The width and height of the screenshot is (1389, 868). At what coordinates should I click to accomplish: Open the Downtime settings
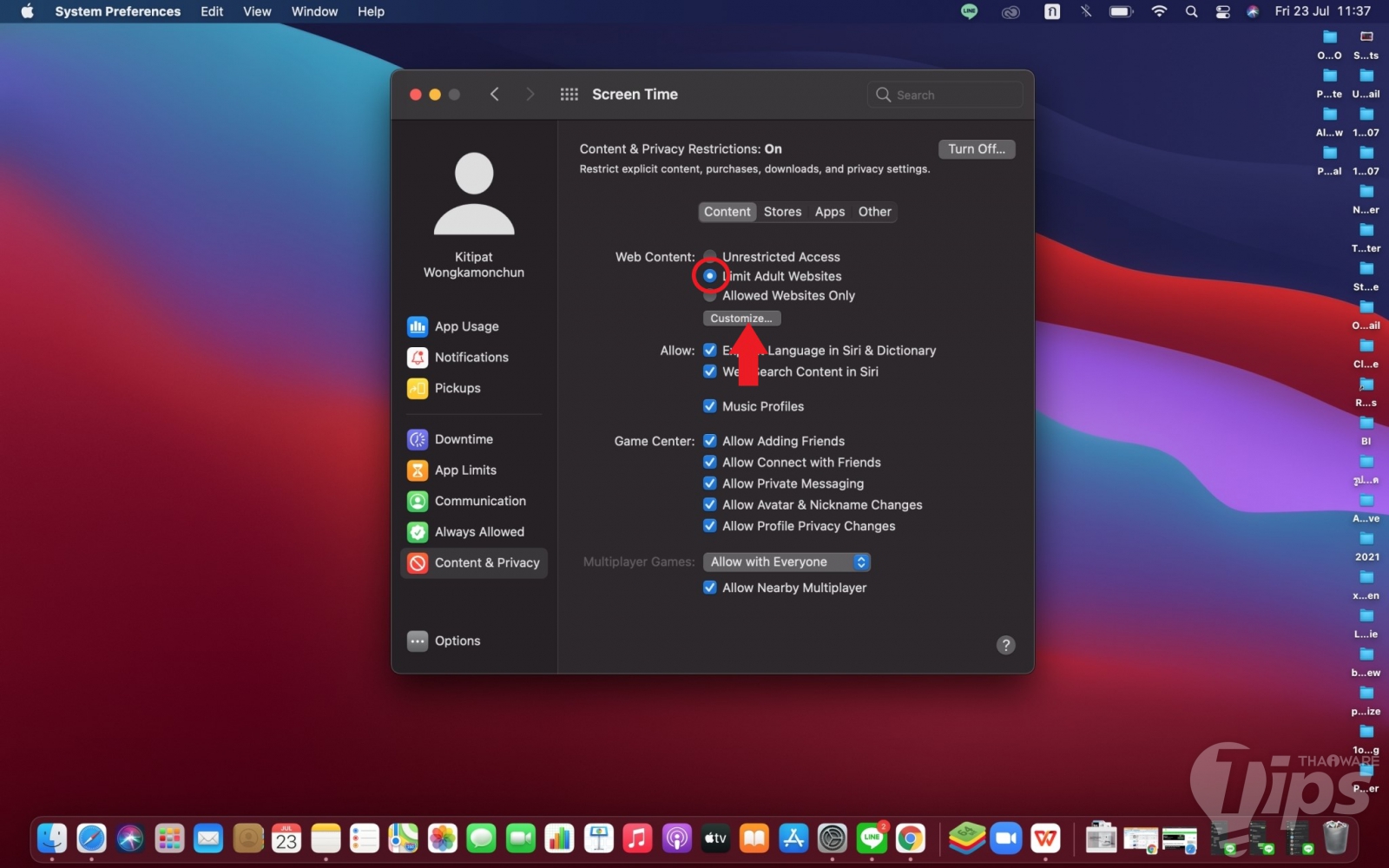[463, 439]
